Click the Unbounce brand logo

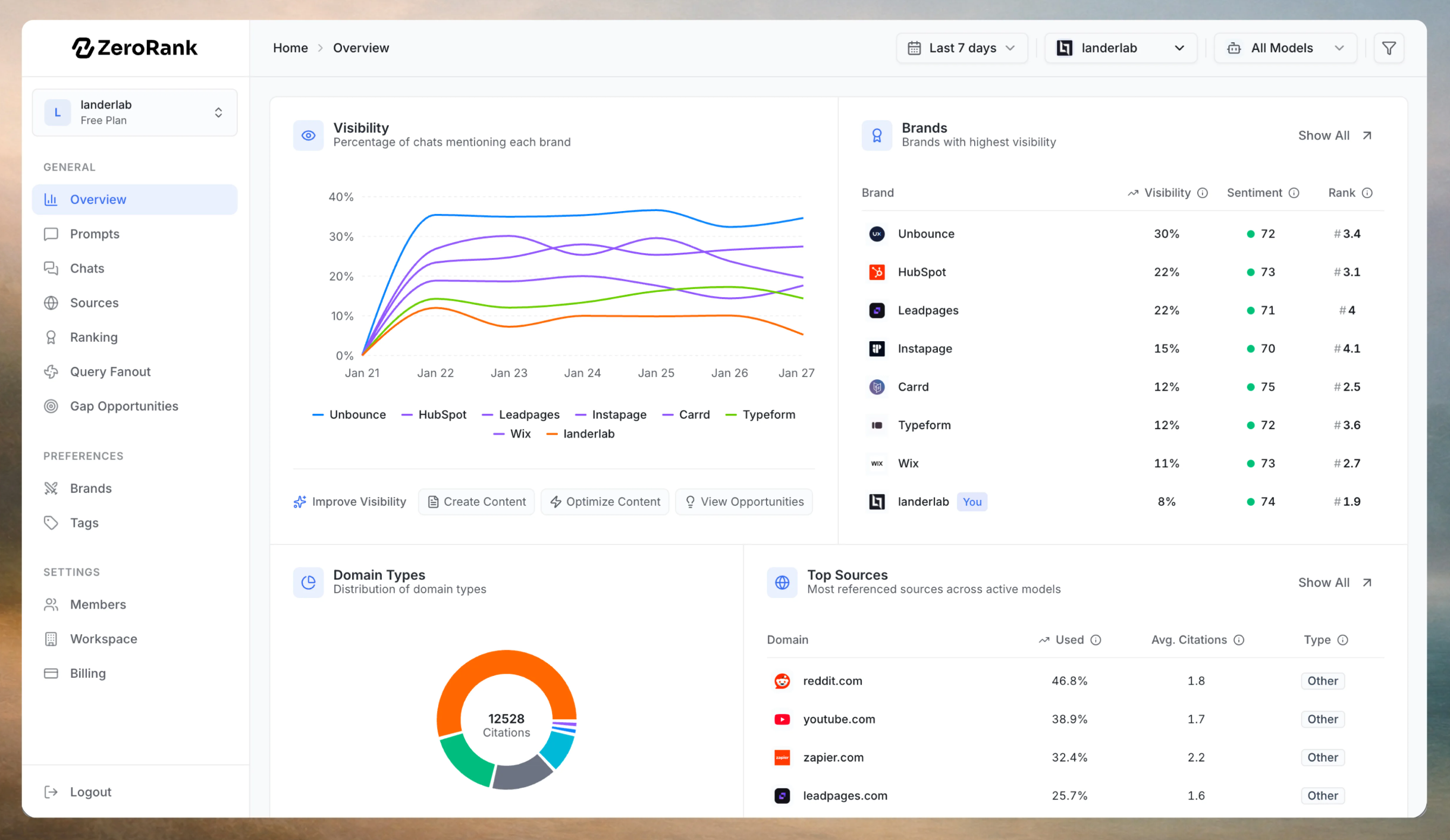coord(877,234)
